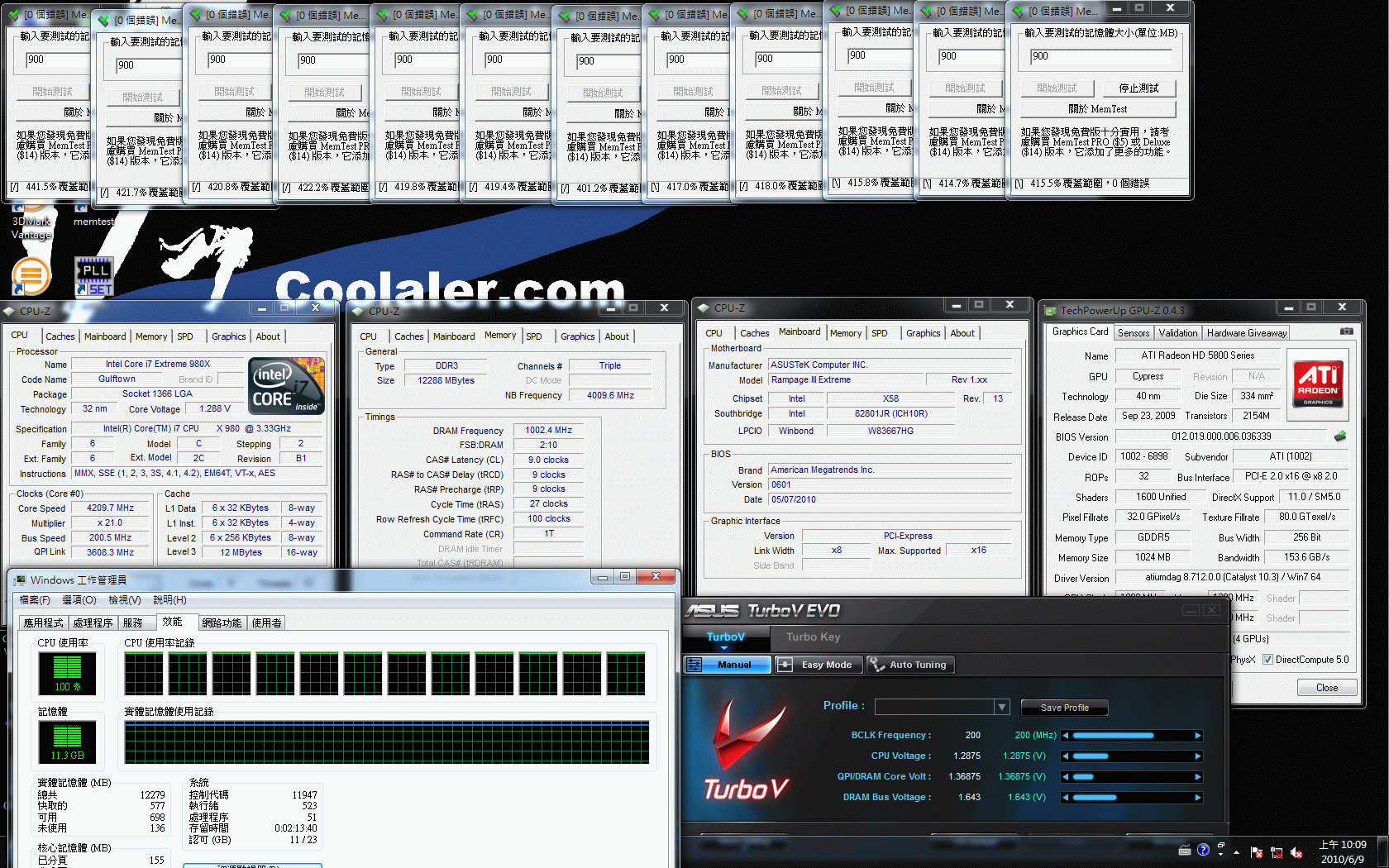Increase QPI/DRAM Core Volt right arrow

pos(1198,776)
